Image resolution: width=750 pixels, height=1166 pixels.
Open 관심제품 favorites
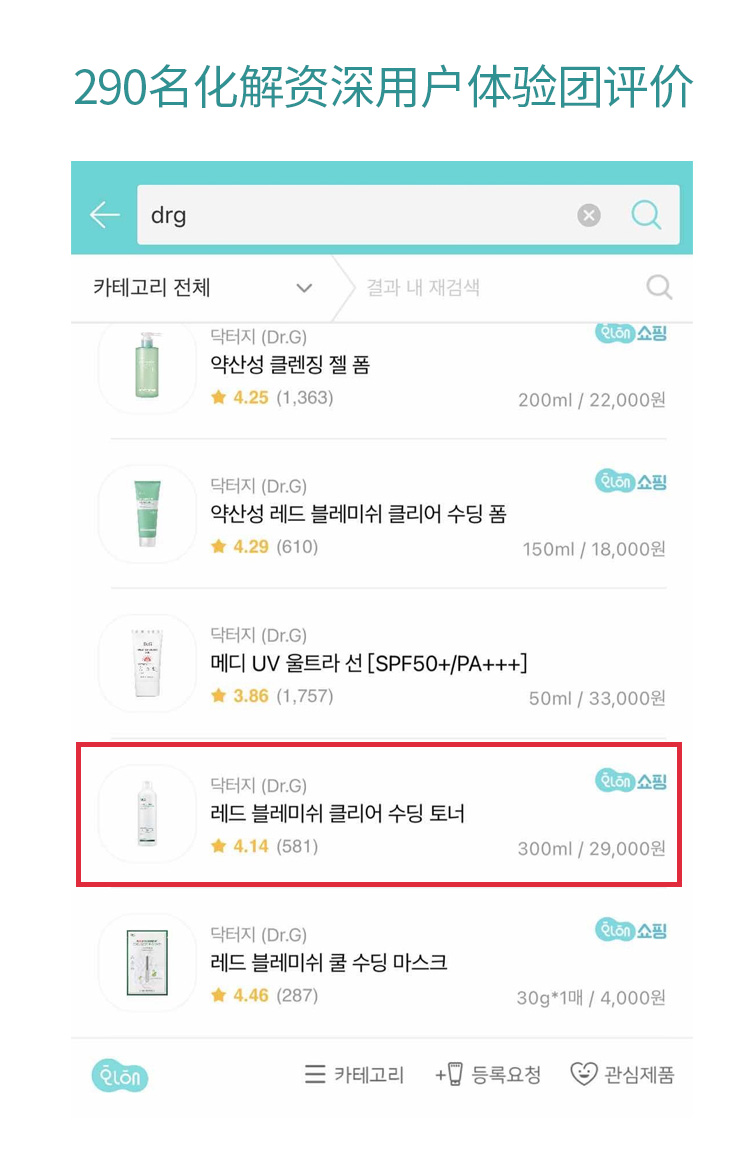(x=622, y=1075)
